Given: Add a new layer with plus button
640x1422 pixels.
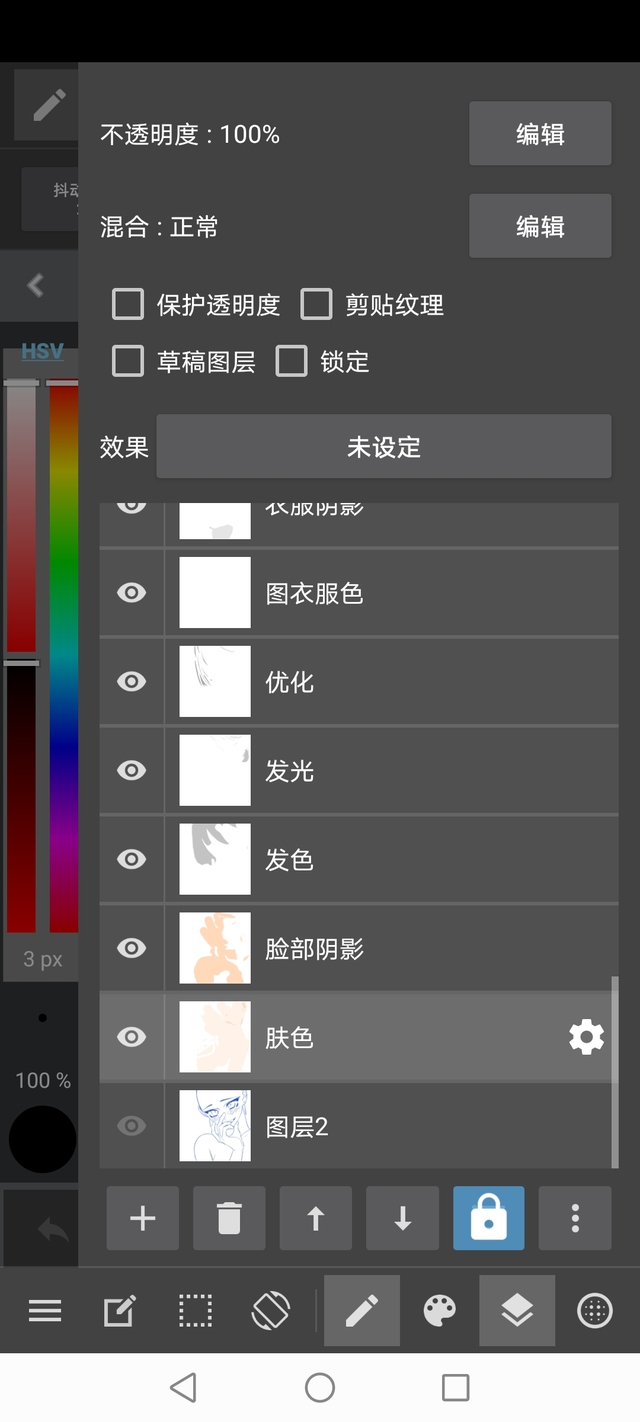Looking at the screenshot, I should click(x=143, y=1218).
